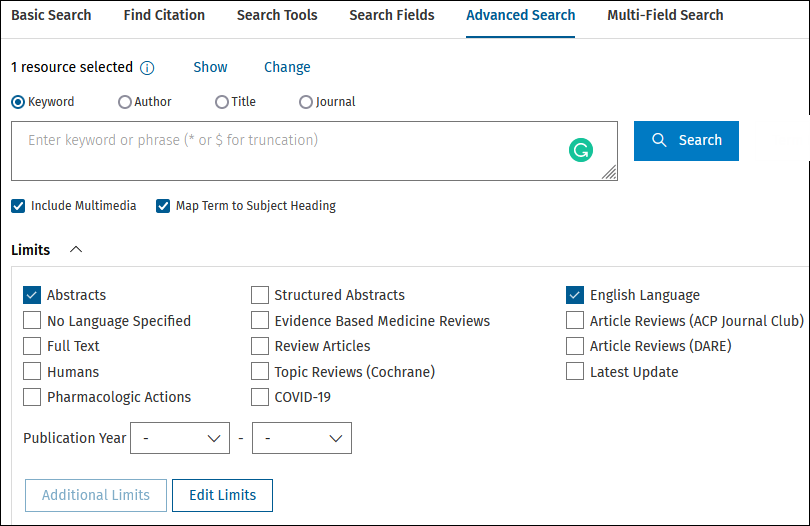Grab the textarea resize handle
This screenshot has height=526, width=810.
[609, 172]
